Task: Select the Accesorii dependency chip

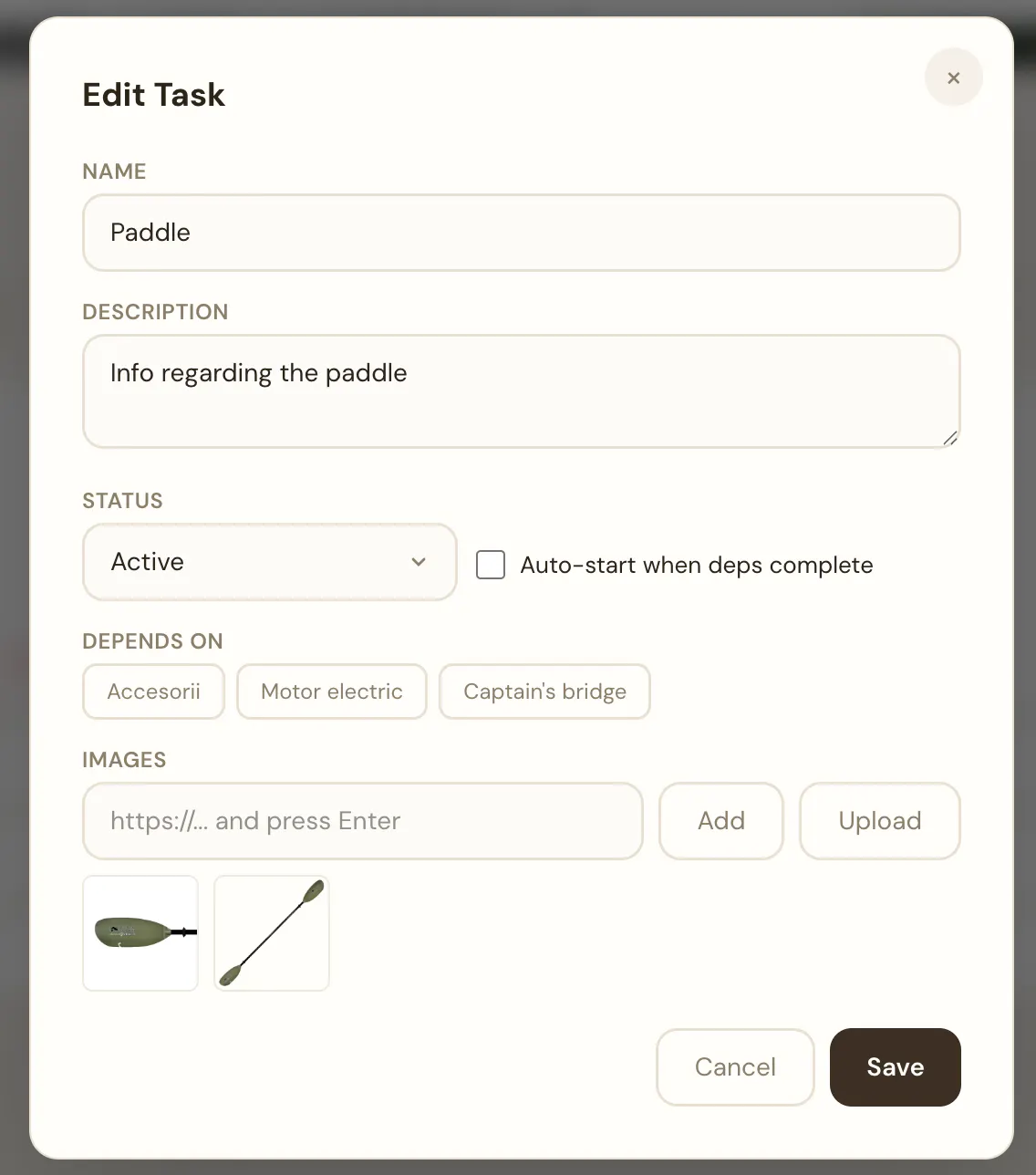Action: point(153,691)
